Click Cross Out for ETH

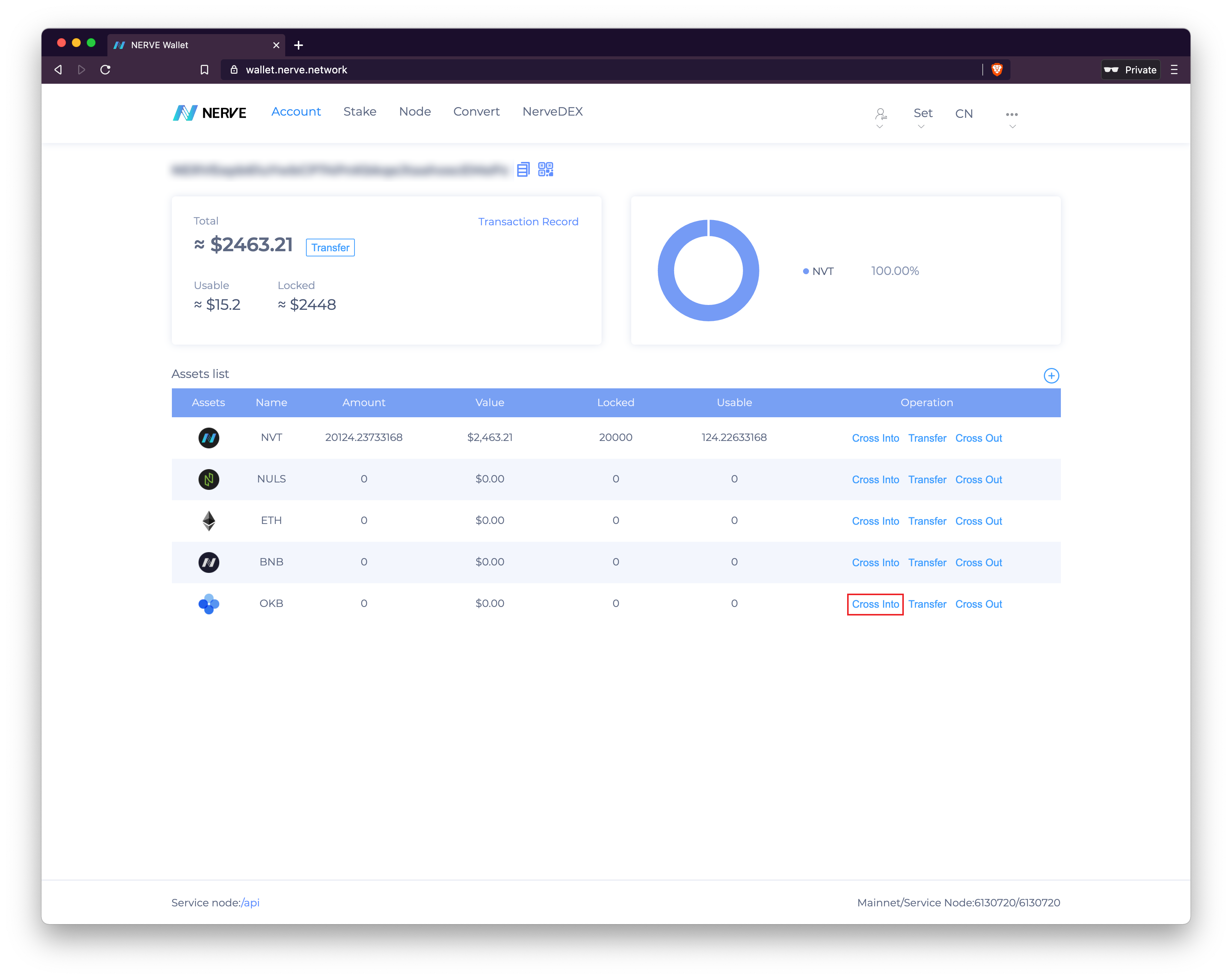[978, 521]
